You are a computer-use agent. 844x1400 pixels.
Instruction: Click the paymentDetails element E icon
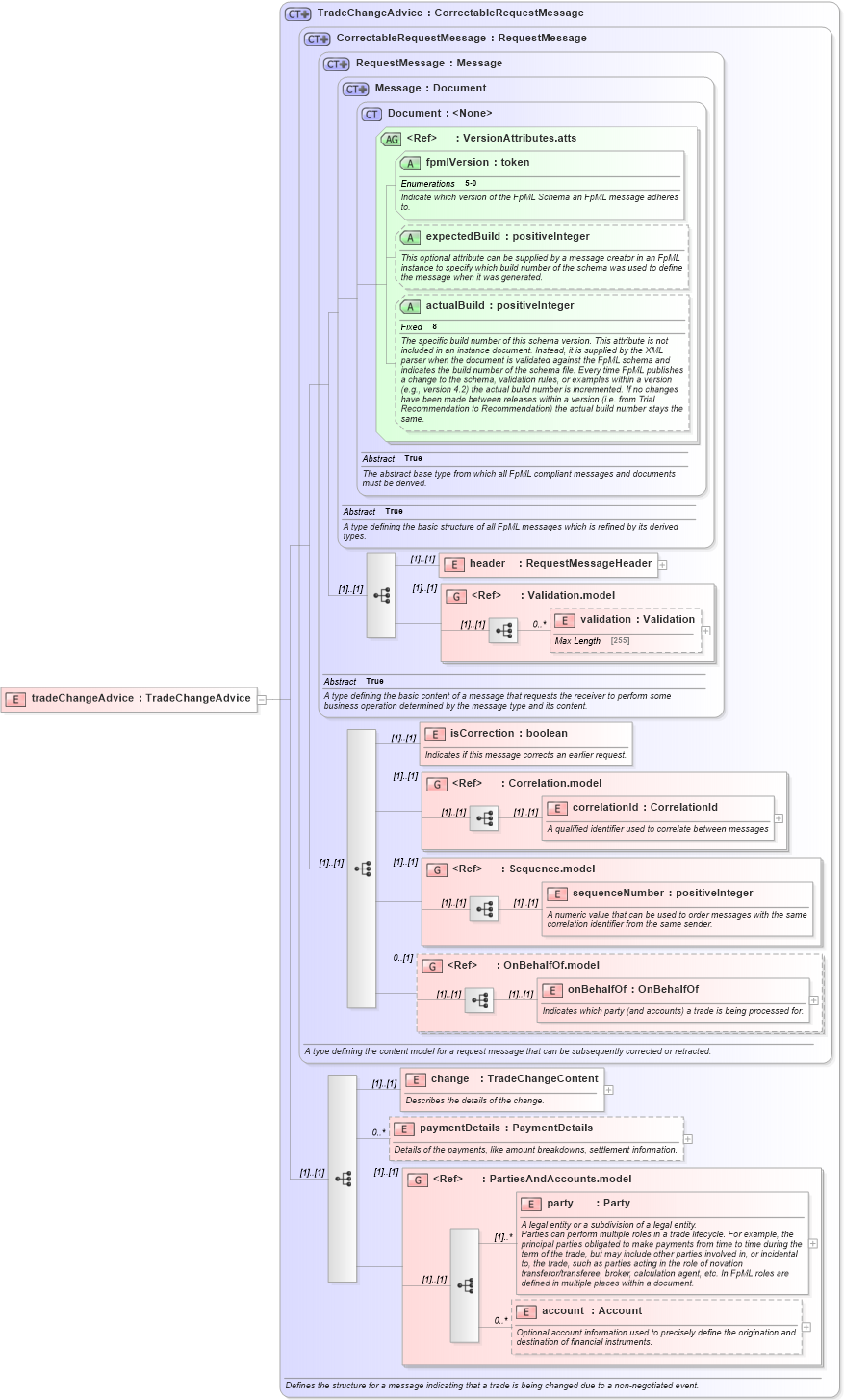(404, 1128)
